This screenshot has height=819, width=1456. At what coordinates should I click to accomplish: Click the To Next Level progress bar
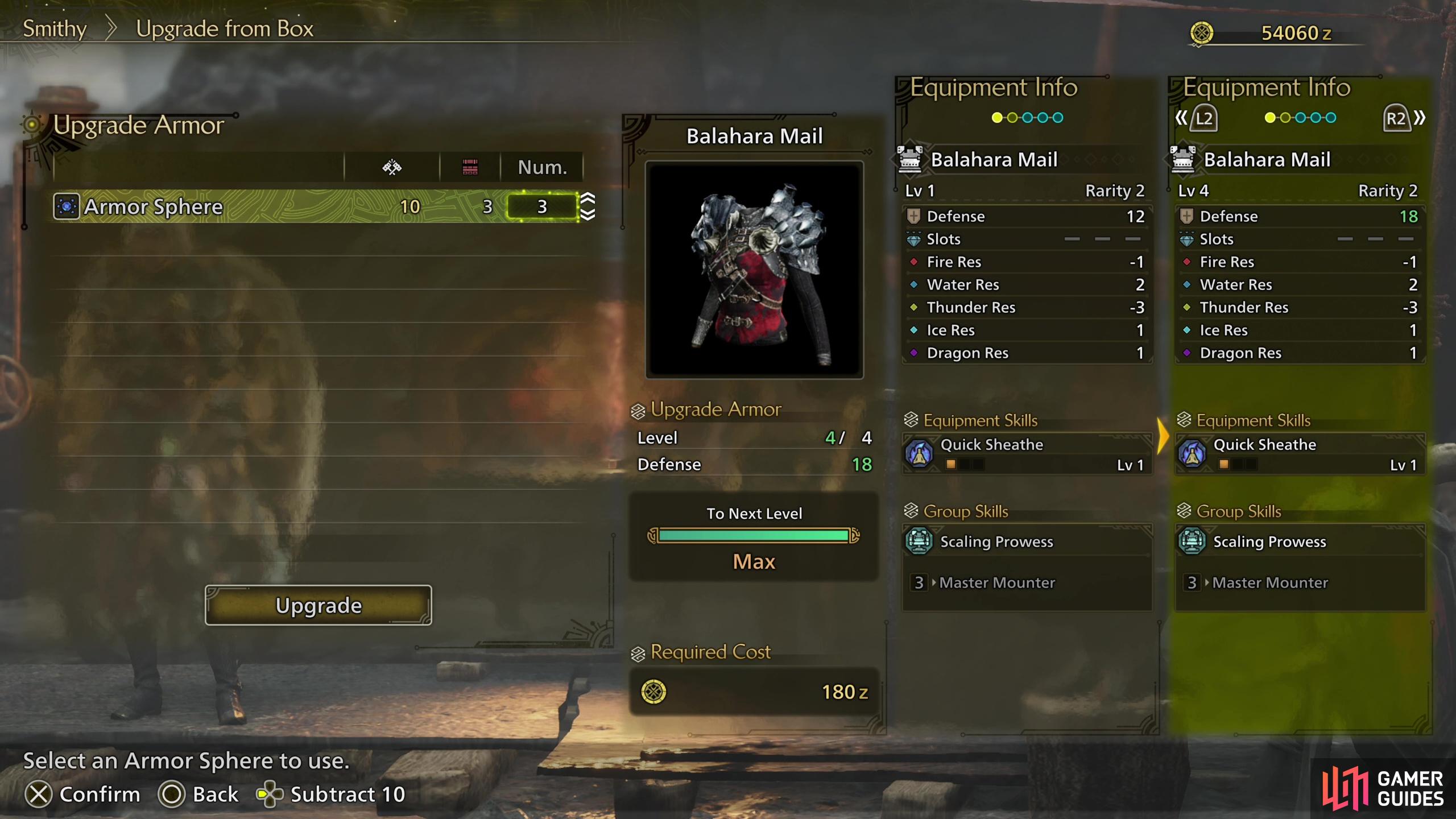[x=754, y=535]
